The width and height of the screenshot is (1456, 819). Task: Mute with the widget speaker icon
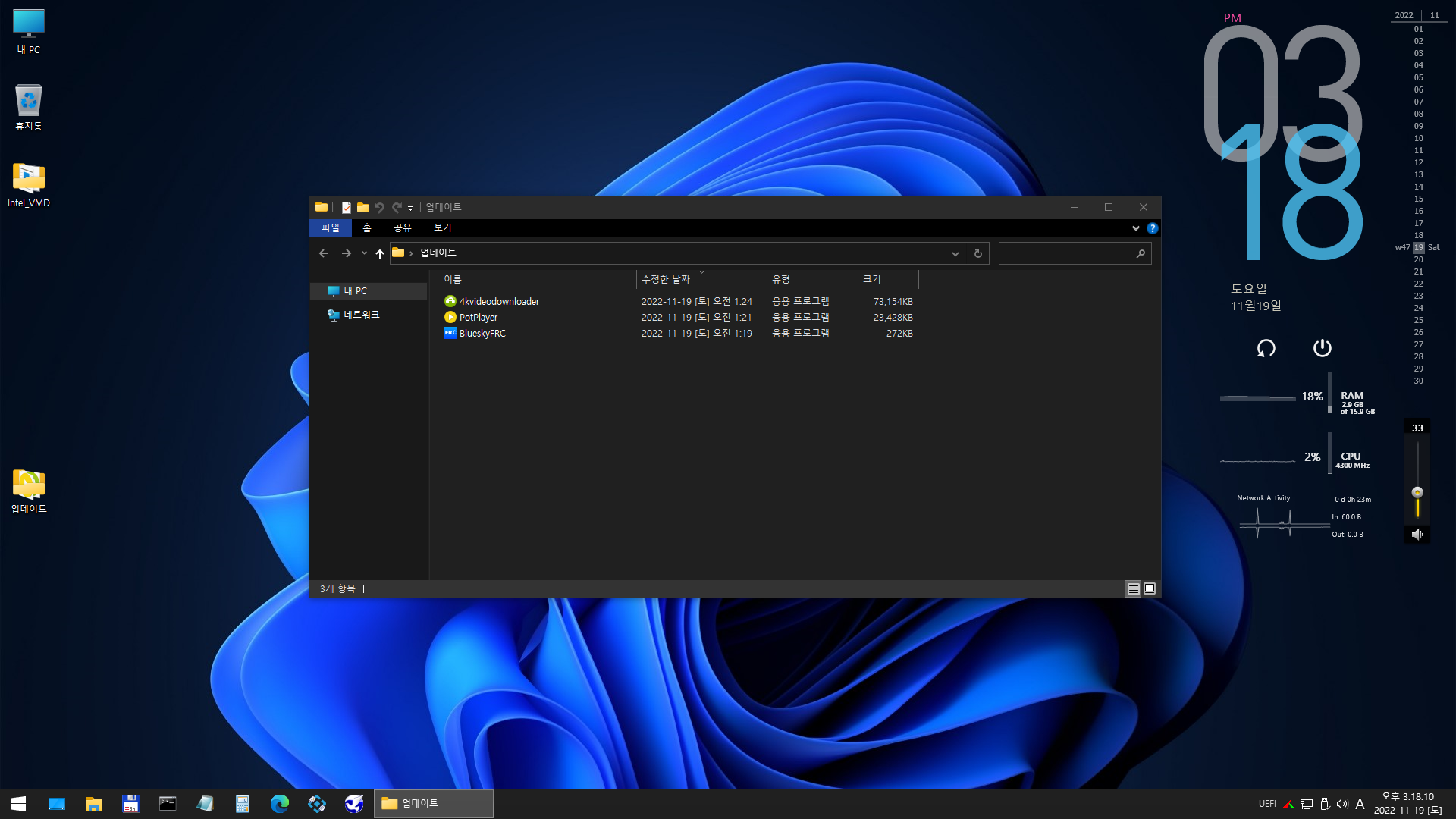pyautogui.click(x=1417, y=535)
